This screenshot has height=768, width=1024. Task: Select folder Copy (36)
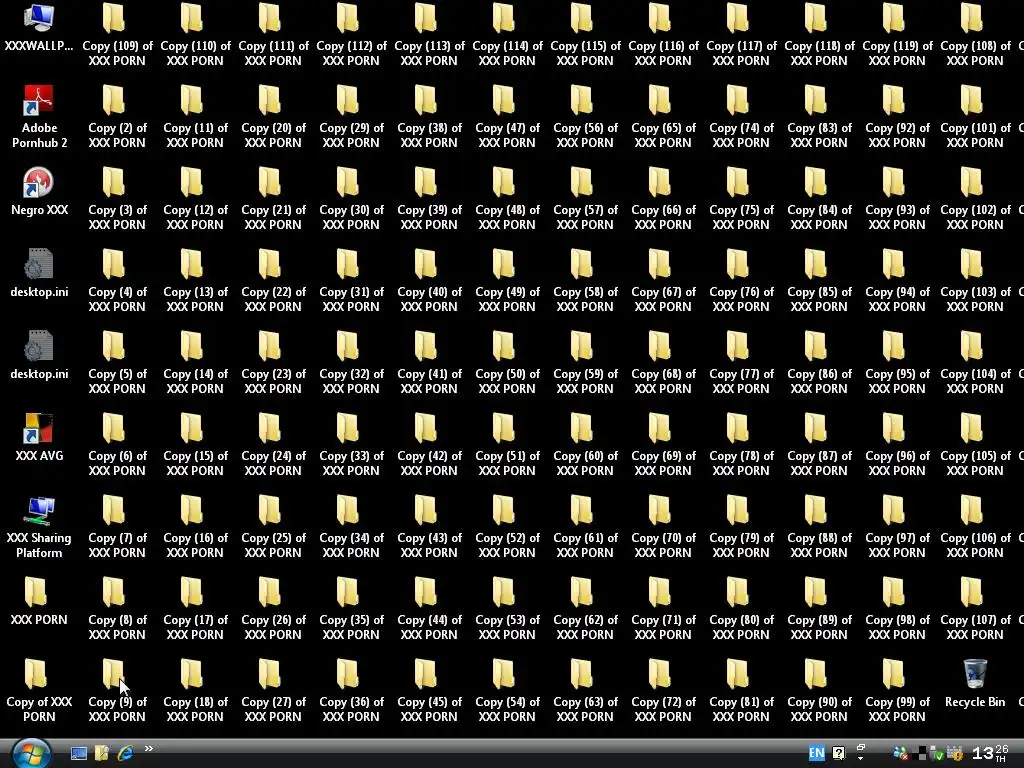(x=351, y=691)
